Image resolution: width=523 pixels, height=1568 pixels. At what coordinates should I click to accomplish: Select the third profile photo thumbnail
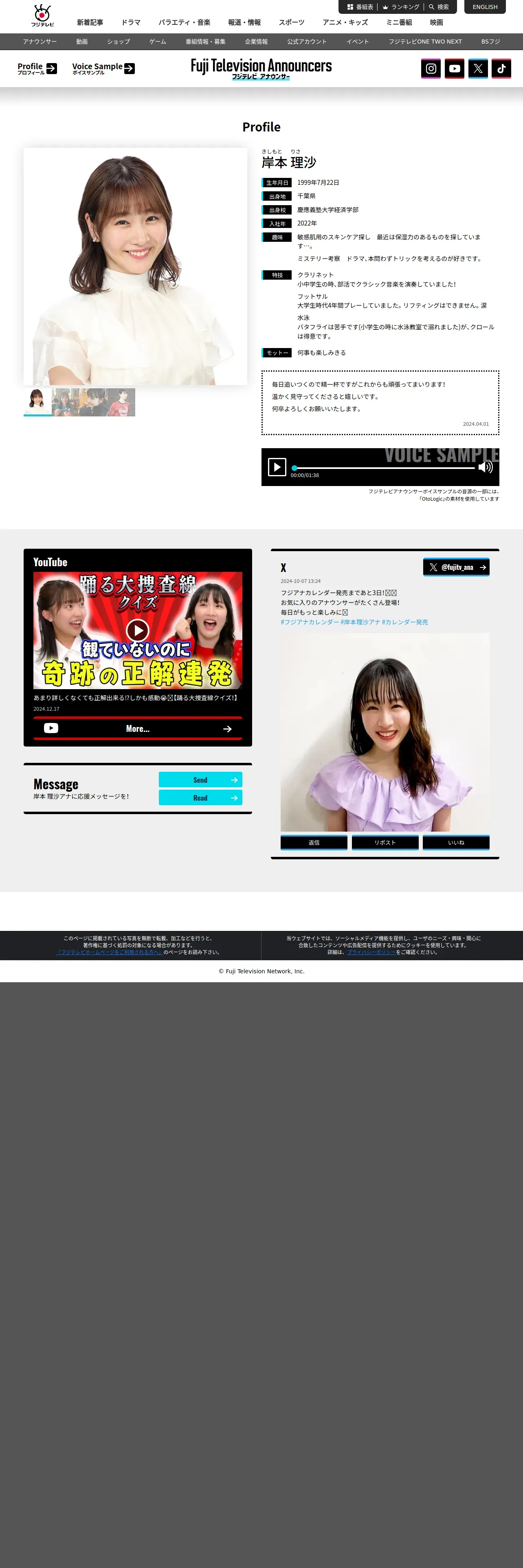point(93,402)
